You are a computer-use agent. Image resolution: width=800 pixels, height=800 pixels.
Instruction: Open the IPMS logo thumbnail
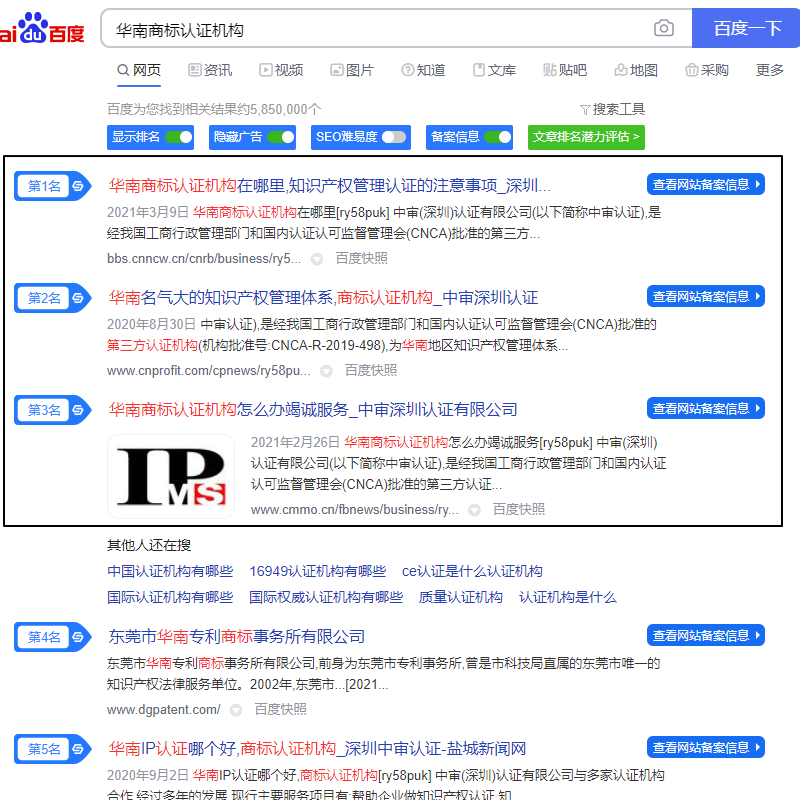(171, 477)
